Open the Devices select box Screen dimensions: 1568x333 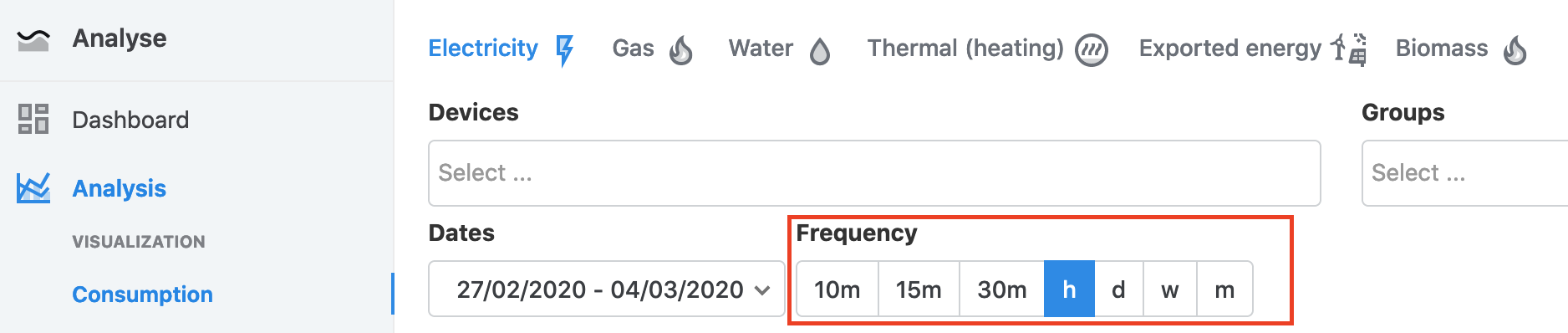click(874, 173)
